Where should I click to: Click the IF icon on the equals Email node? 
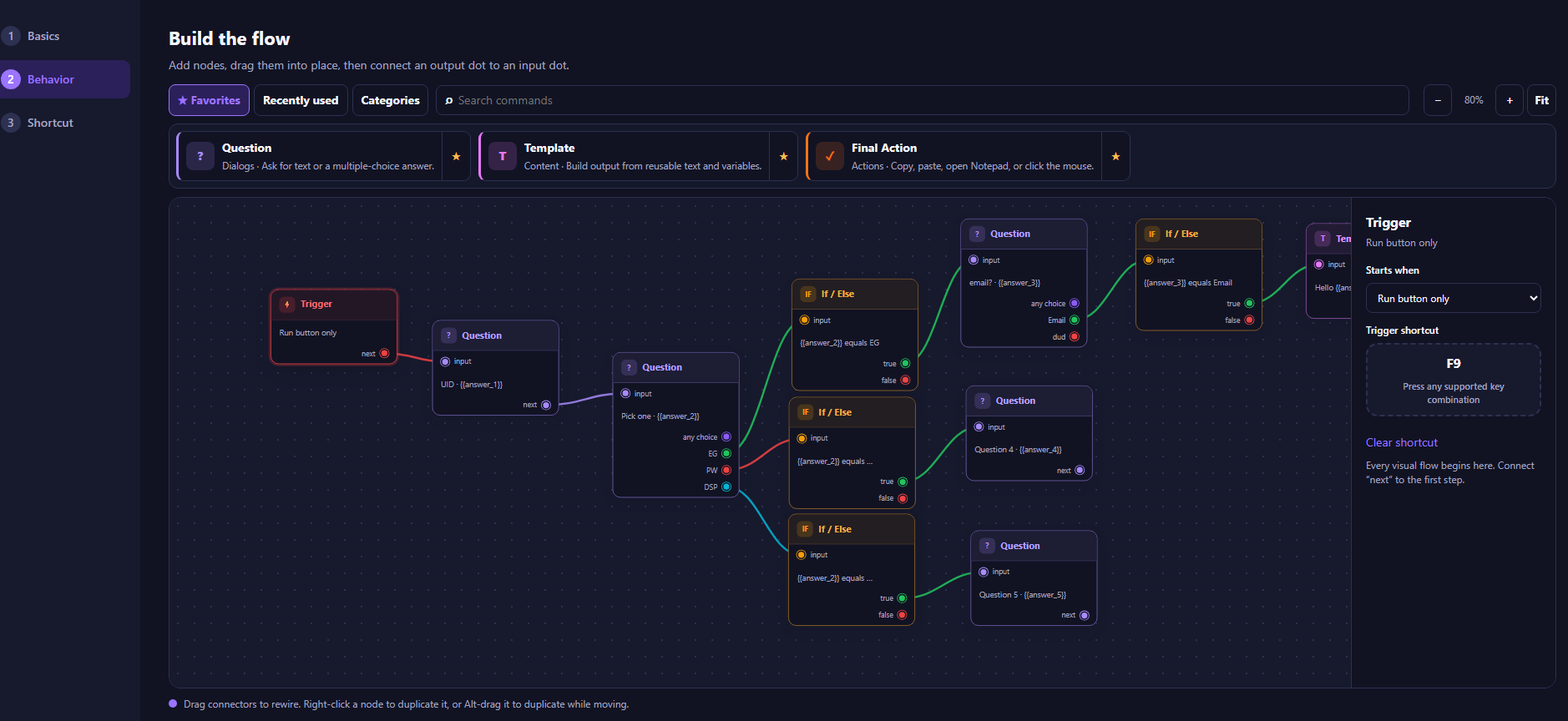(1152, 234)
